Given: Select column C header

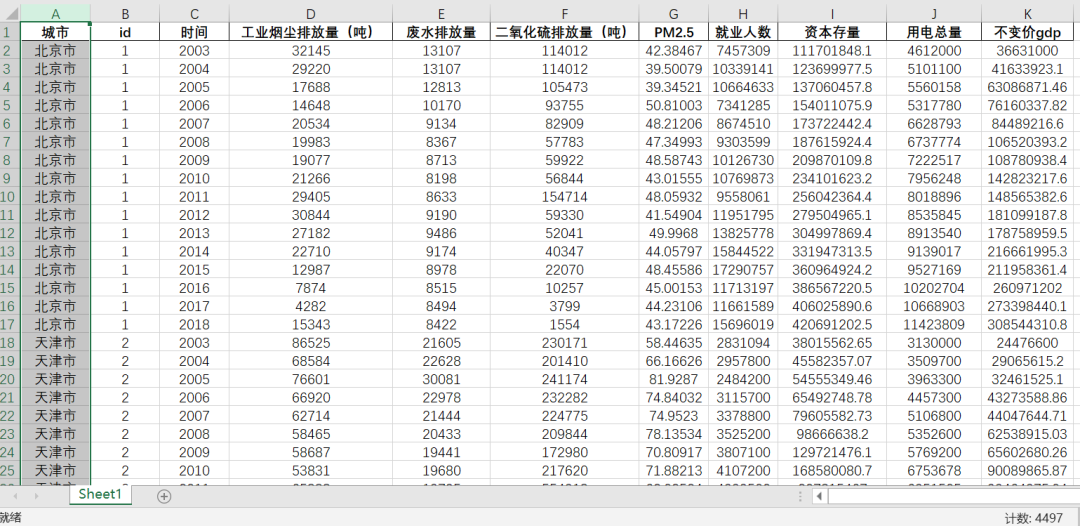Looking at the screenshot, I should click(194, 14).
